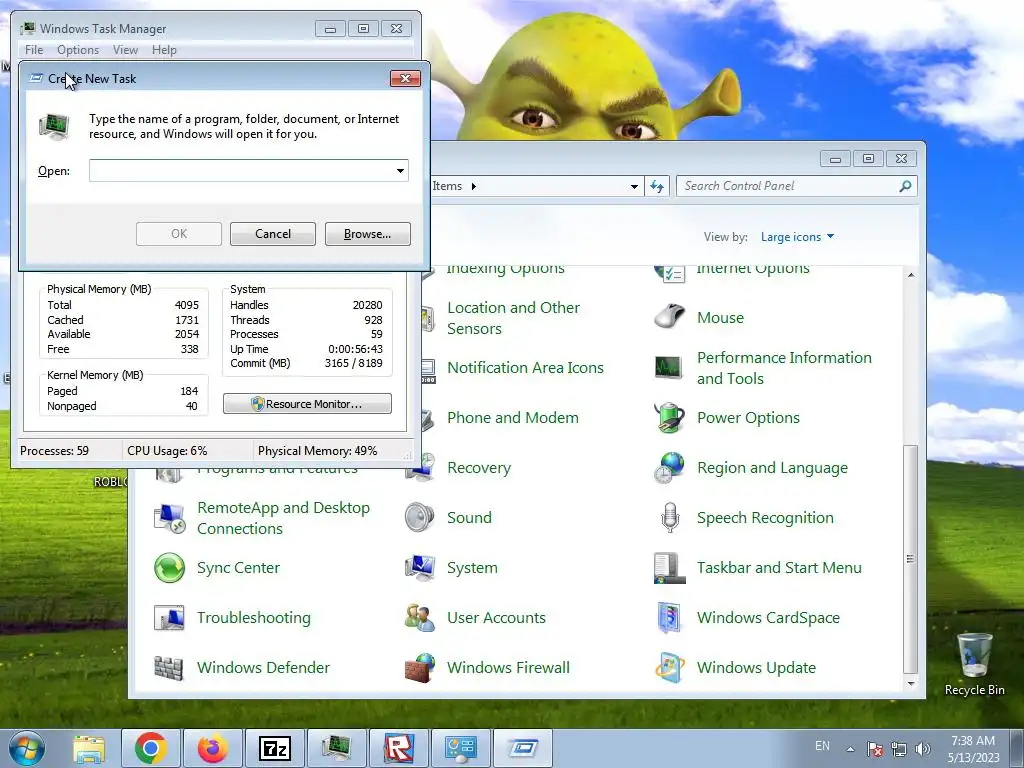Open the Sound speaker icon

[x=419, y=518]
